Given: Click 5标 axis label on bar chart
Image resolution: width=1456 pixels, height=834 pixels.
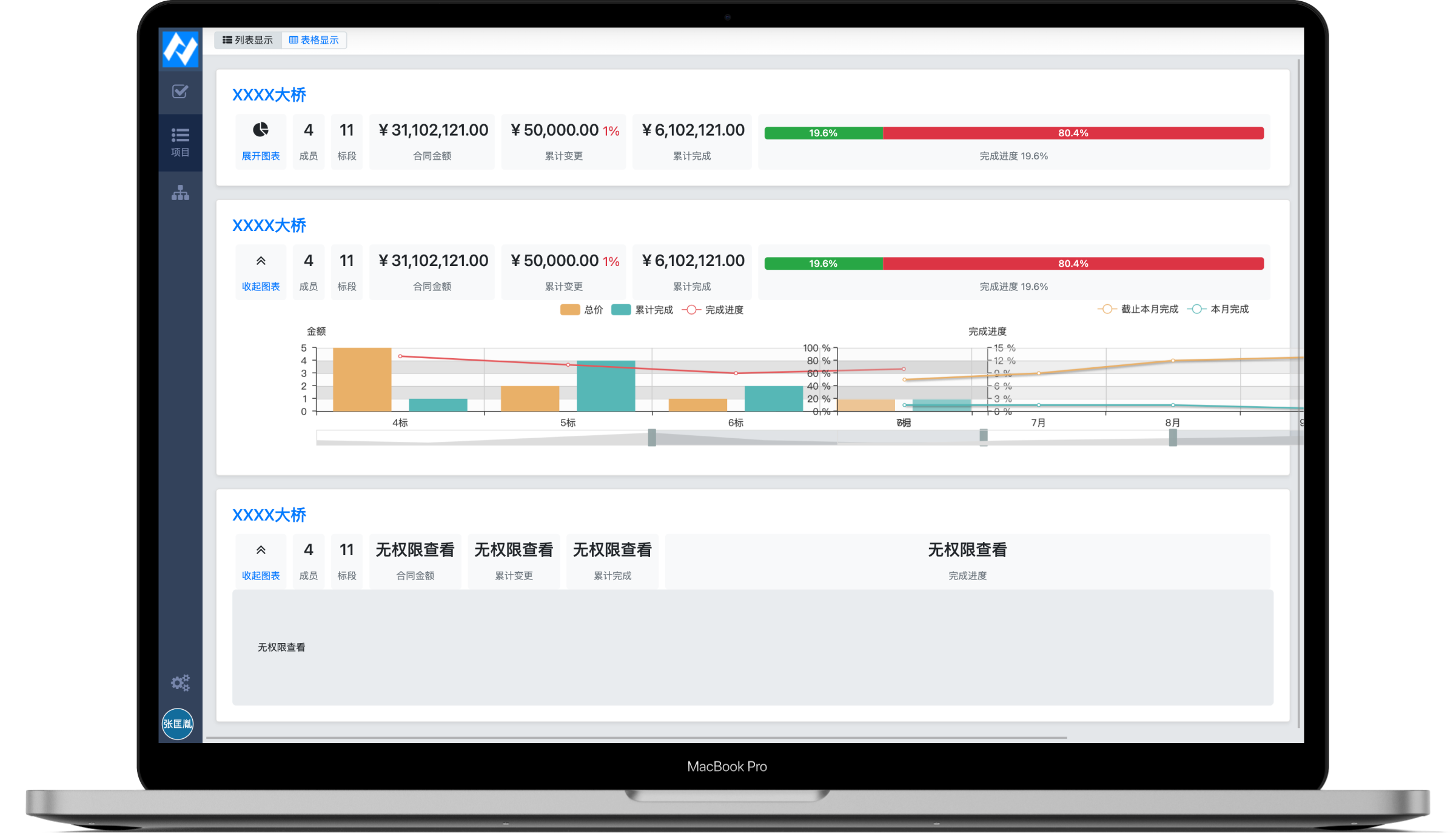Looking at the screenshot, I should [568, 422].
